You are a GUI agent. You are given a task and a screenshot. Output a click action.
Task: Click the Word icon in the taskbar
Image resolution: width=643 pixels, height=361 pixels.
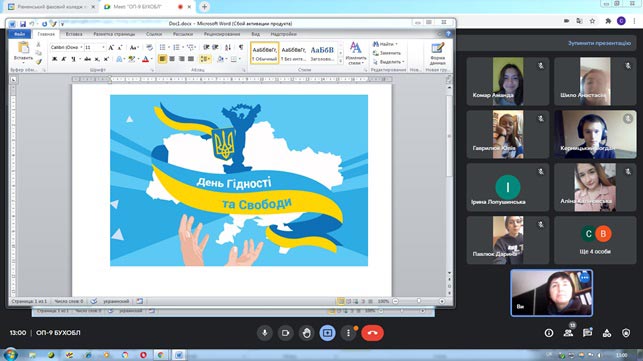179,355
